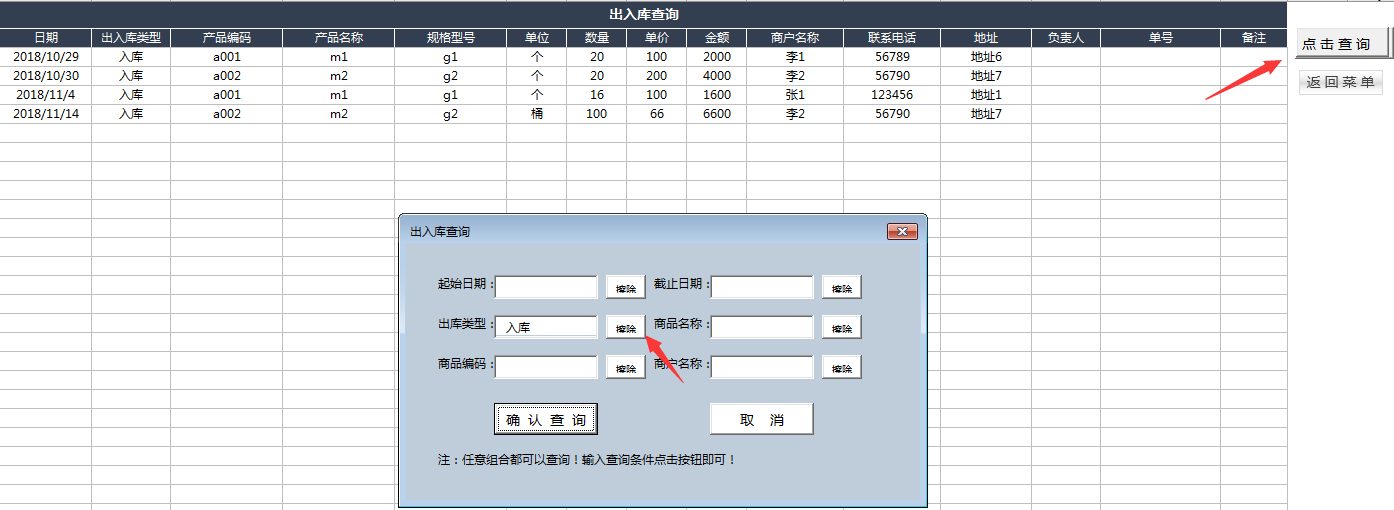Click the 起始日期 input field

point(546,287)
